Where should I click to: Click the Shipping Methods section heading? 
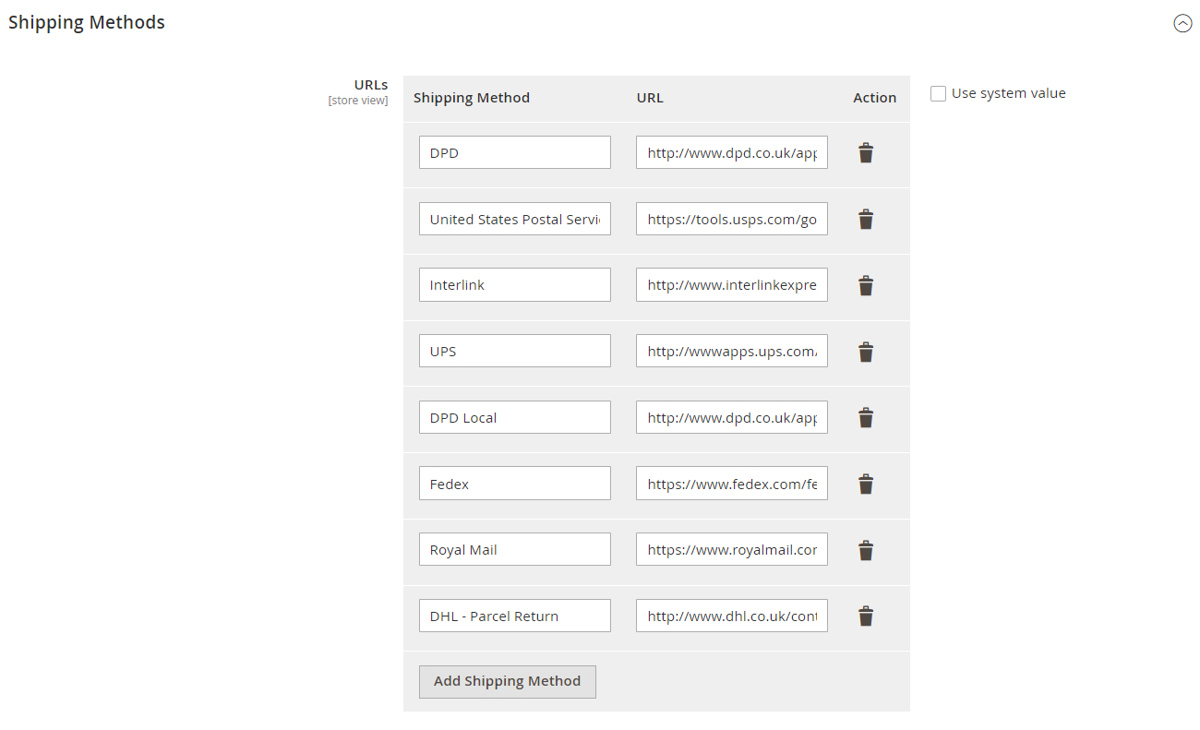(87, 22)
